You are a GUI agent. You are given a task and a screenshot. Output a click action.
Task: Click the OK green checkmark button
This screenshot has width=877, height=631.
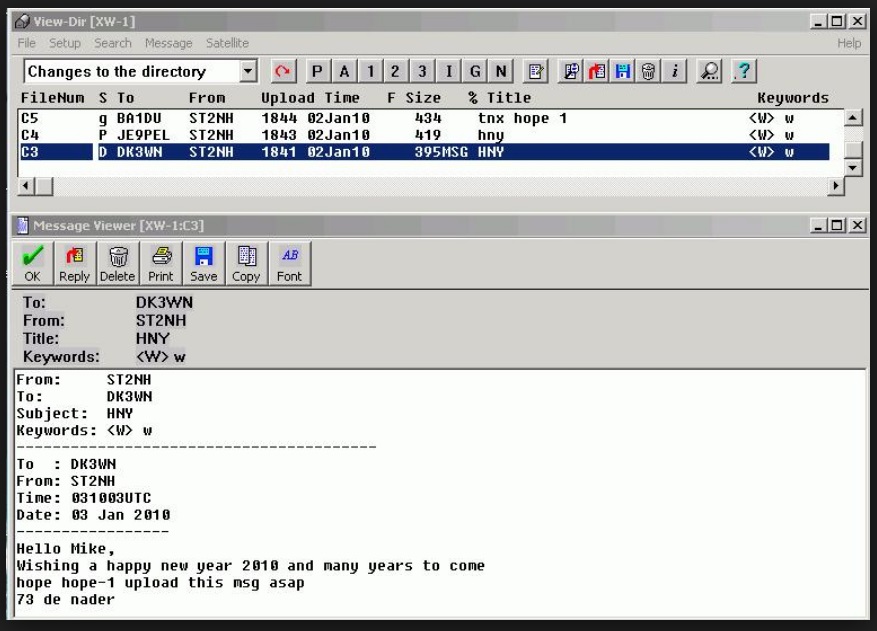[33, 263]
